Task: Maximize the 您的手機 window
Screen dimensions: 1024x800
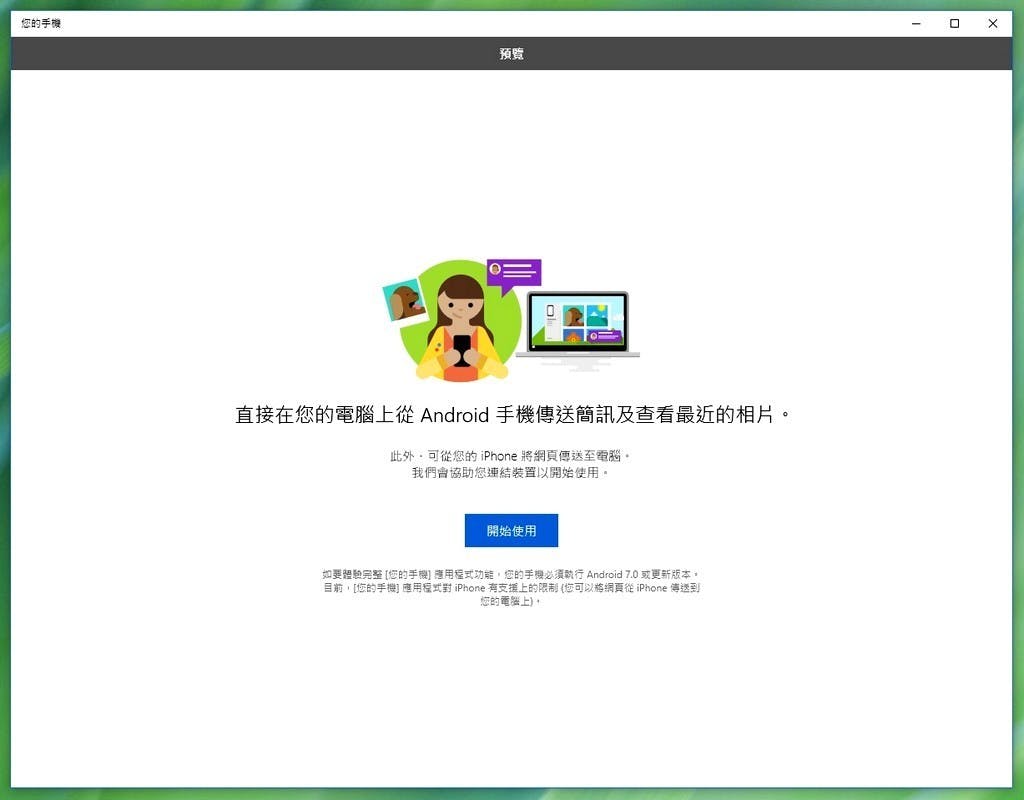Action: pos(955,24)
